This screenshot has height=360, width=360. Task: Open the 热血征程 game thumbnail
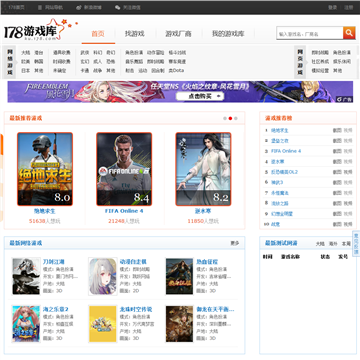tap(179, 276)
